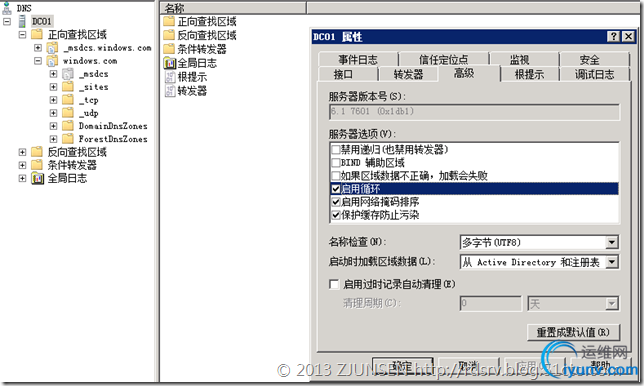Switch to the 信任定位点 tab
Viewport: 644px width, 386px height.
click(x=444, y=60)
